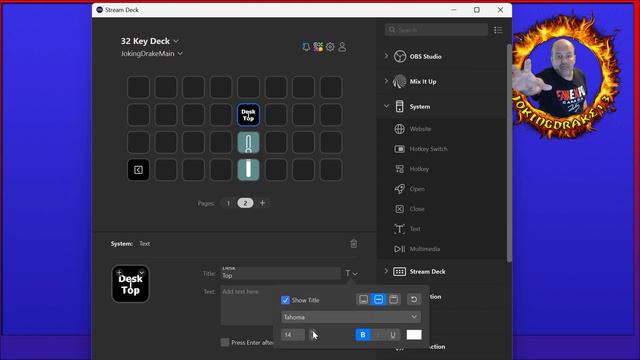Align title to top
Screen dimensions: 640x360
click(x=393, y=300)
